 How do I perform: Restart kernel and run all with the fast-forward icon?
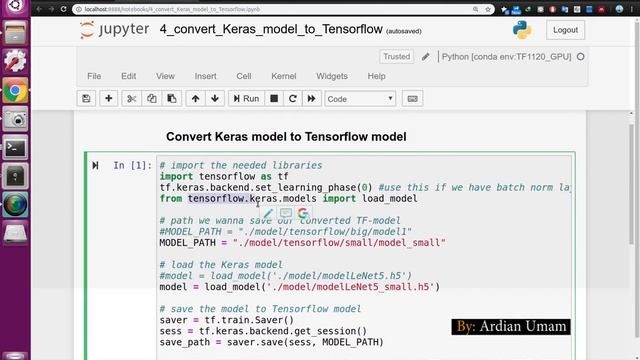tap(311, 99)
